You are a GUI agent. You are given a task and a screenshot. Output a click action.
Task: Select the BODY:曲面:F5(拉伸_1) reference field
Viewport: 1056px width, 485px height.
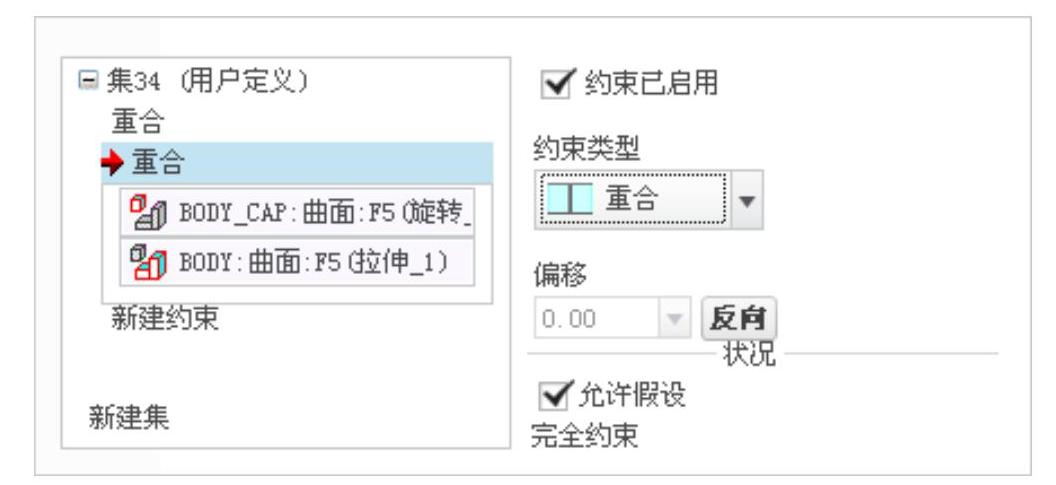click(297, 262)
